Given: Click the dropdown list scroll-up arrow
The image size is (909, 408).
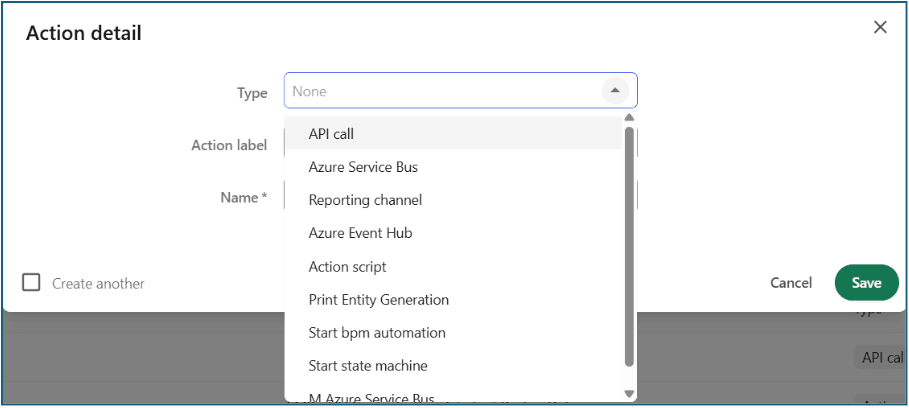Looking at the screenshot, I should pyautogui.click(x=629, y=118).
